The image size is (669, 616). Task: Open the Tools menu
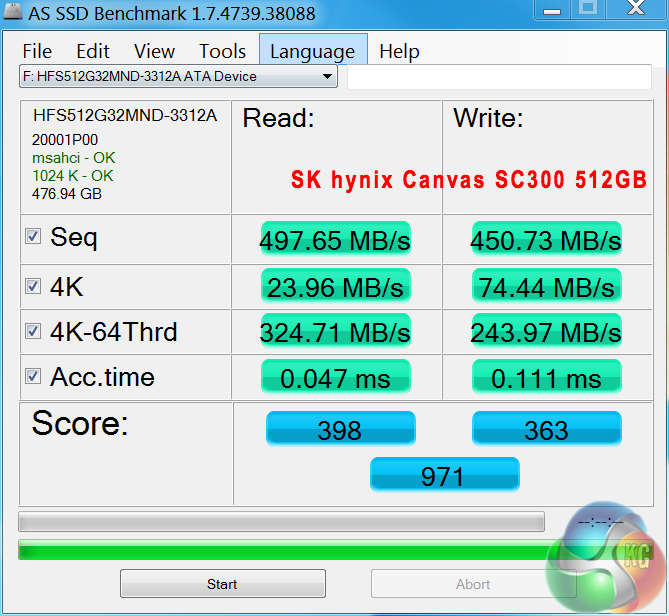tap(222, 52)
